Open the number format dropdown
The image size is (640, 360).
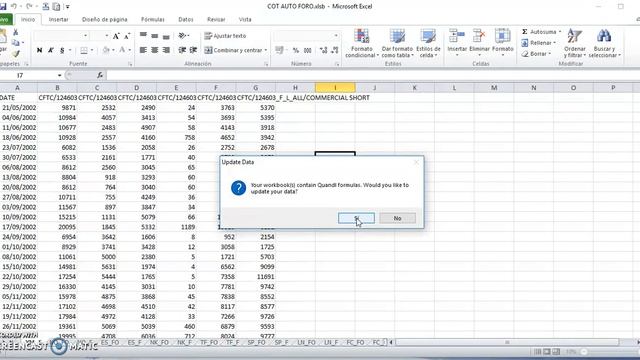336,36
